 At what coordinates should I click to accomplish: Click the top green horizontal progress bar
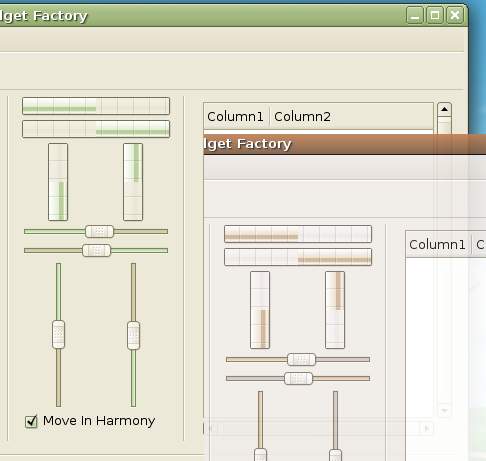(x=96, y=106)
